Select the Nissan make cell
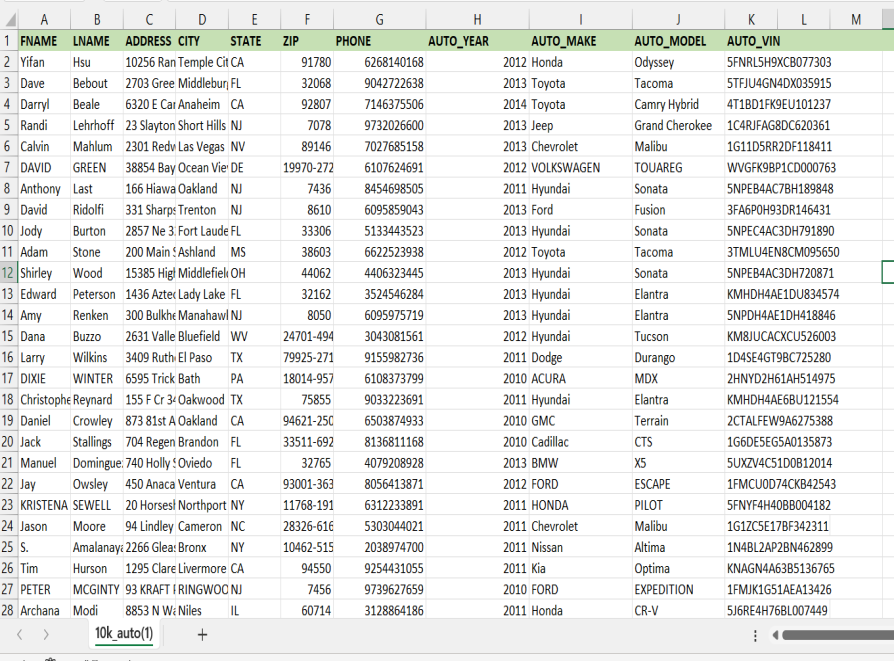The width and height of the screenshot is (894, 661). pyautogui.click(x=580, y=548)
